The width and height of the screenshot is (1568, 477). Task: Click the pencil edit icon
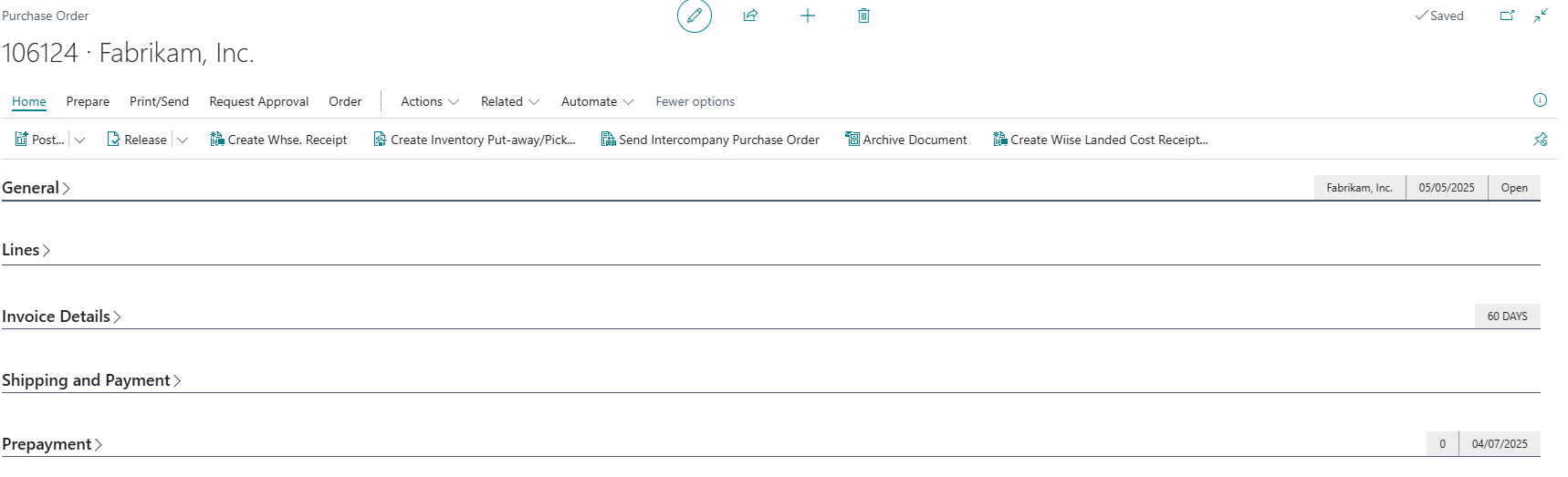pyautogui.click(x=694, y=16)
